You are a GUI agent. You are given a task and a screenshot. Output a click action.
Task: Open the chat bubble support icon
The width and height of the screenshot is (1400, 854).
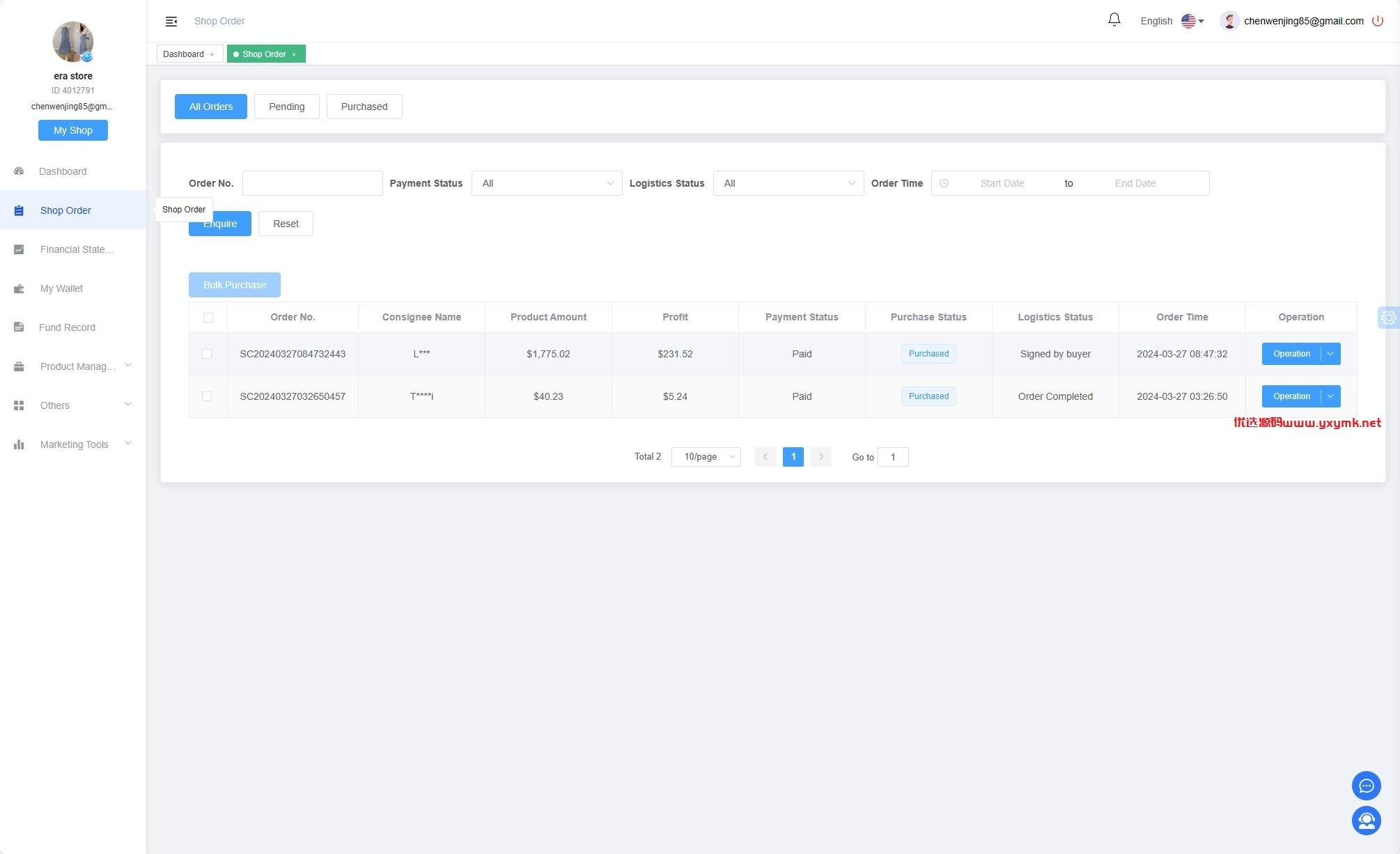tap(1366, 786)
